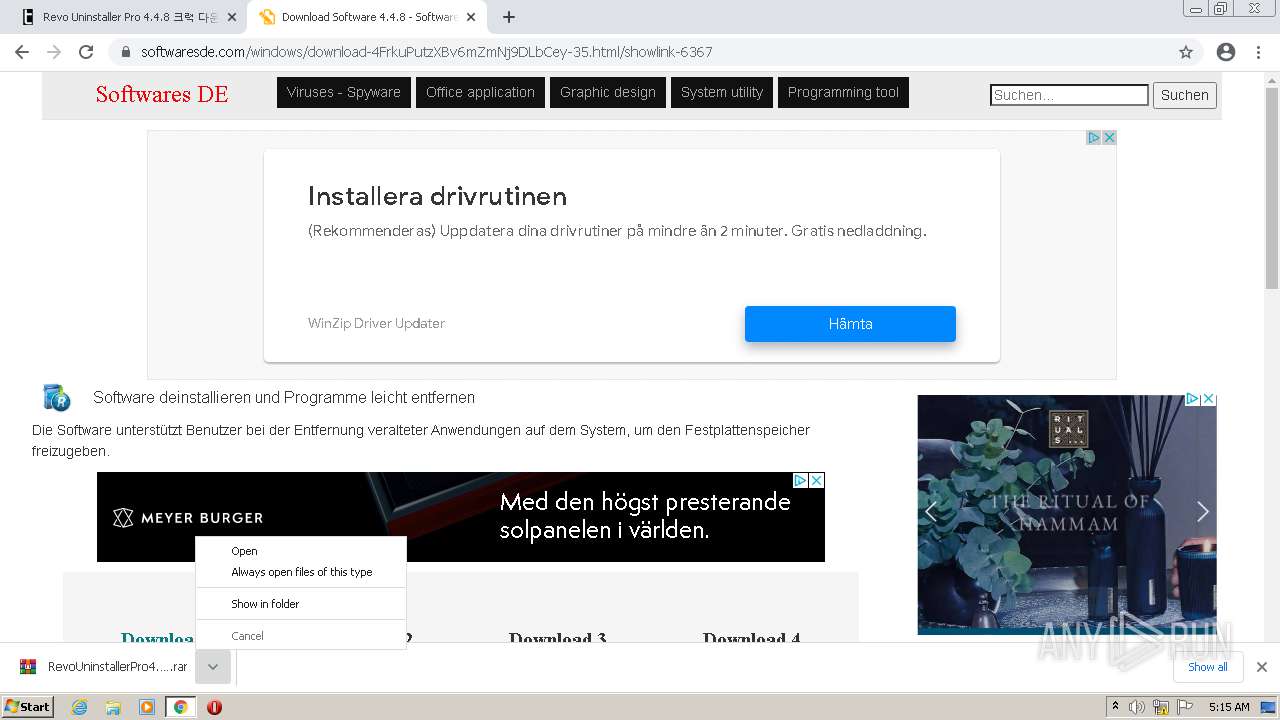The height and width of the screenshot is (720, 1280).
Task: Open the Programming tool category
Action: (843, 92)
